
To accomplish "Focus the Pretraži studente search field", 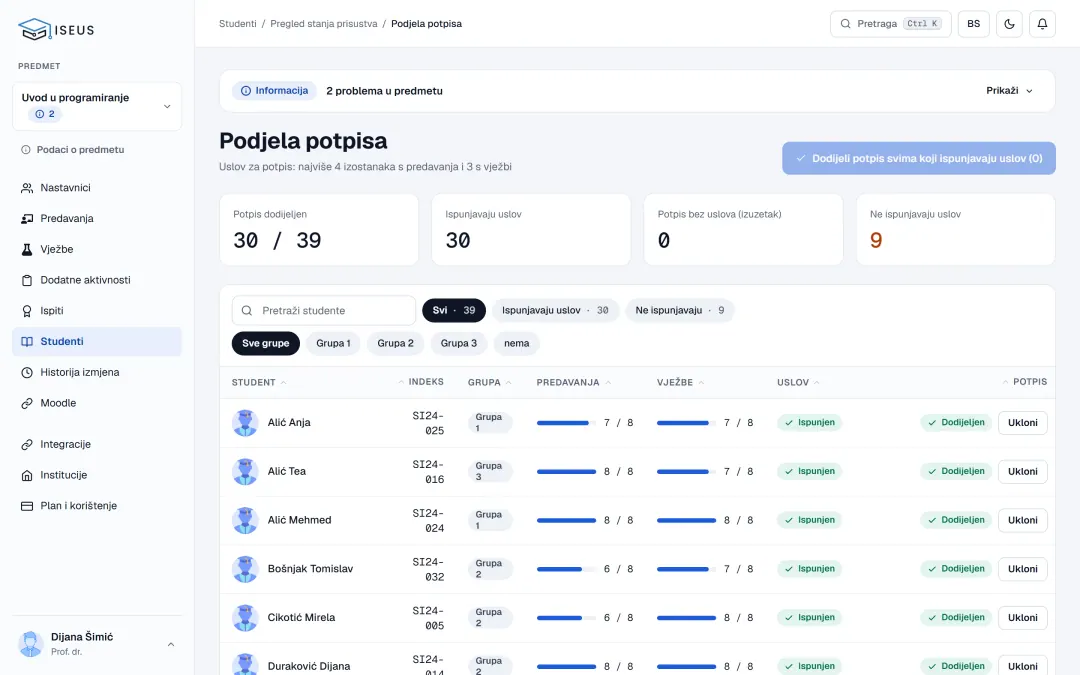I will tap(324, 311).
